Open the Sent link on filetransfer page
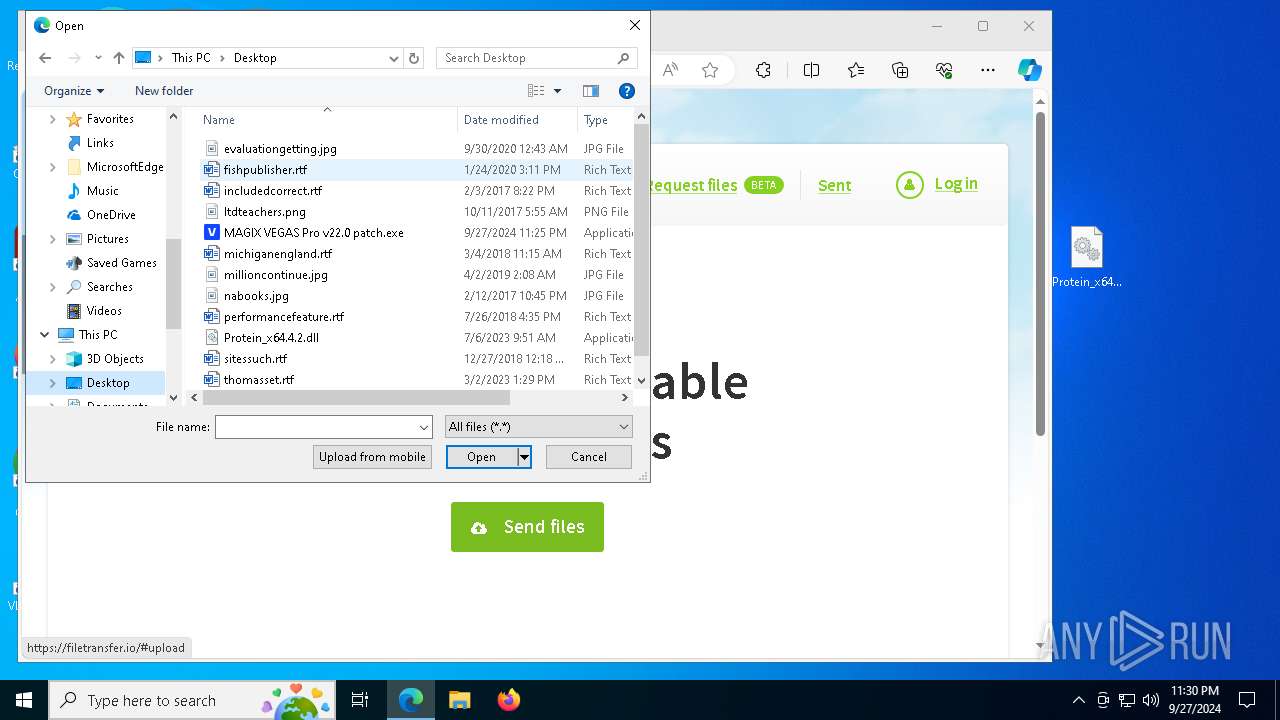This screenshot has height=720, width=1280. [x=835, y=185]
